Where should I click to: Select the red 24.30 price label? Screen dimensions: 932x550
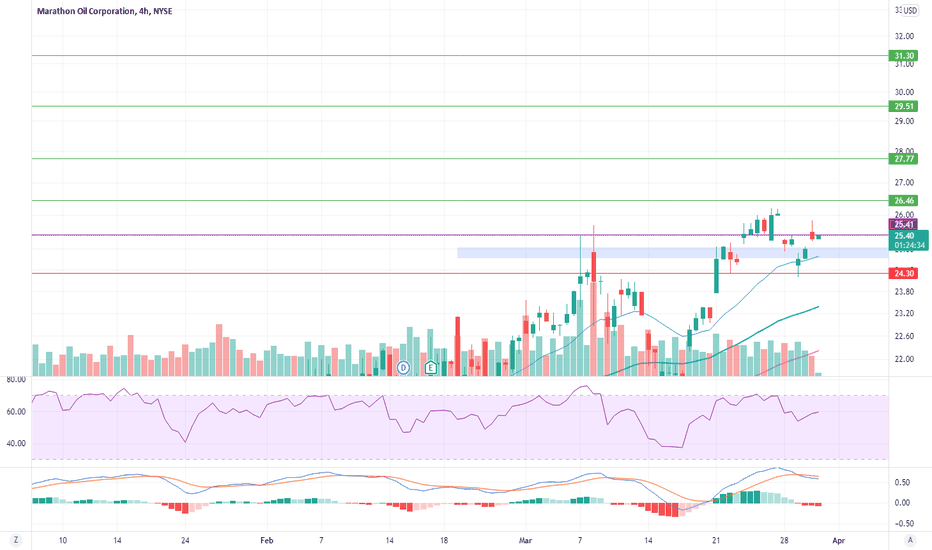point(903,274)
